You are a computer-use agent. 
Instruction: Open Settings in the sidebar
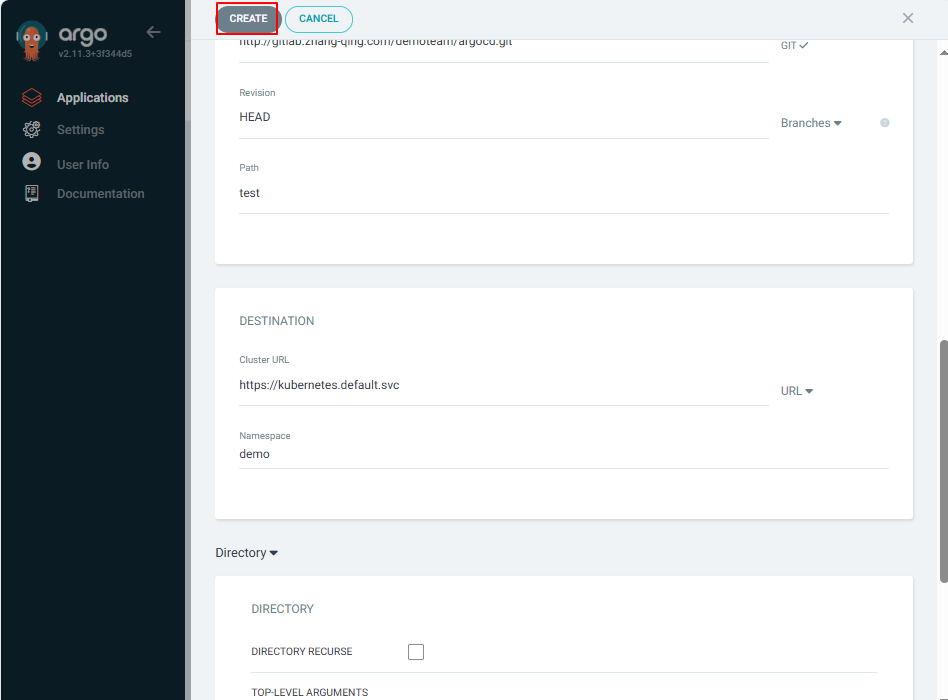coord(80,130)
